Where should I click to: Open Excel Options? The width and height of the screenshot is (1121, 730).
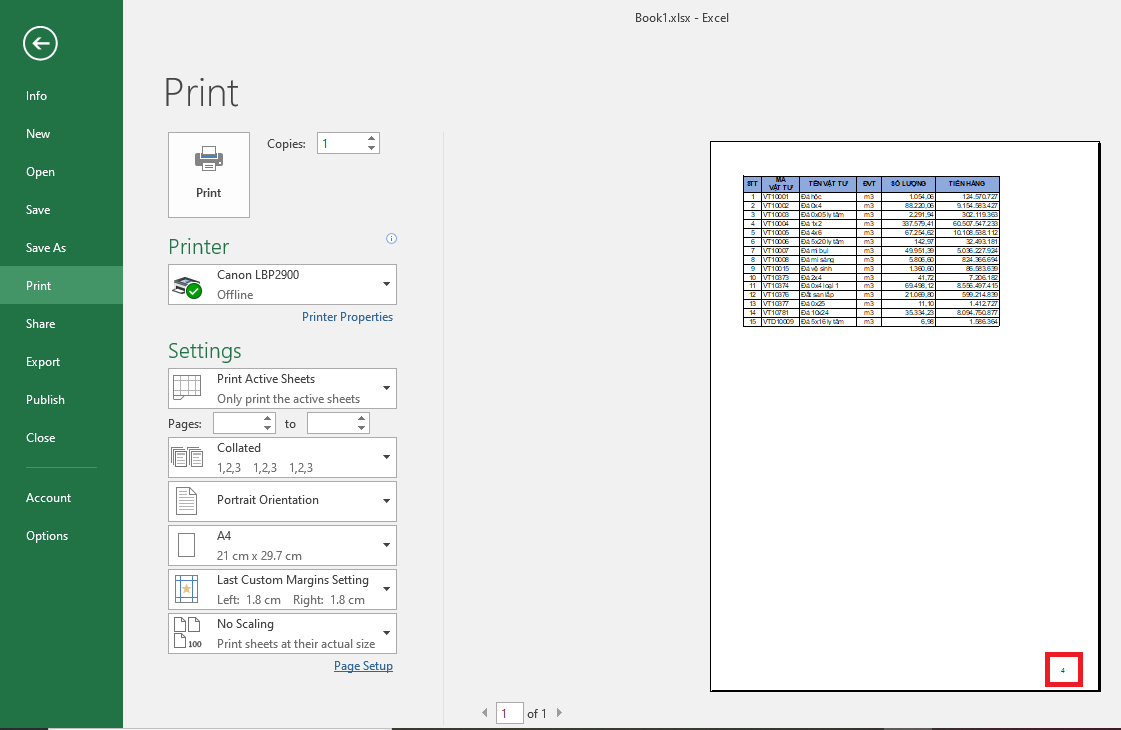point(61,536)
